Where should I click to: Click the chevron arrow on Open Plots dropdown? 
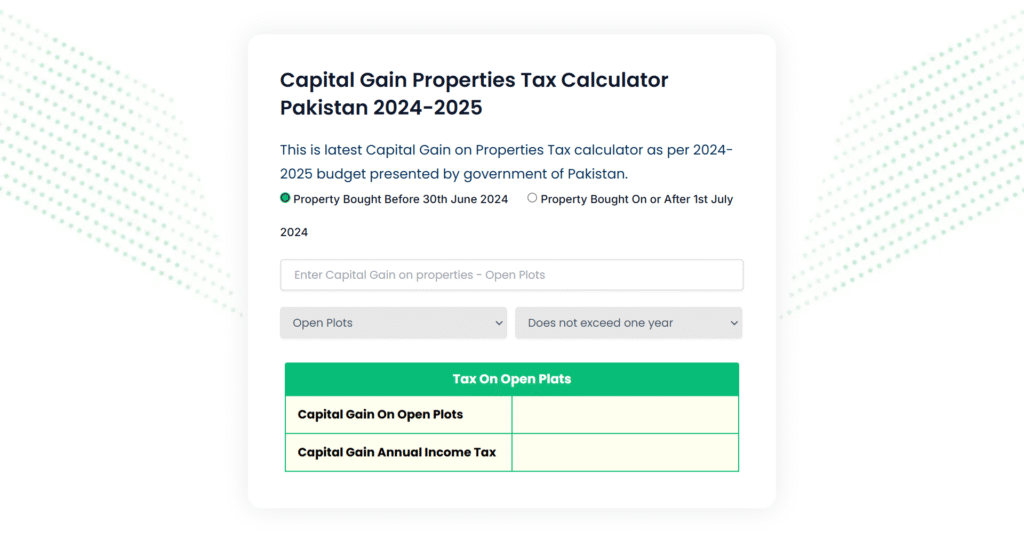coord(499,323)
